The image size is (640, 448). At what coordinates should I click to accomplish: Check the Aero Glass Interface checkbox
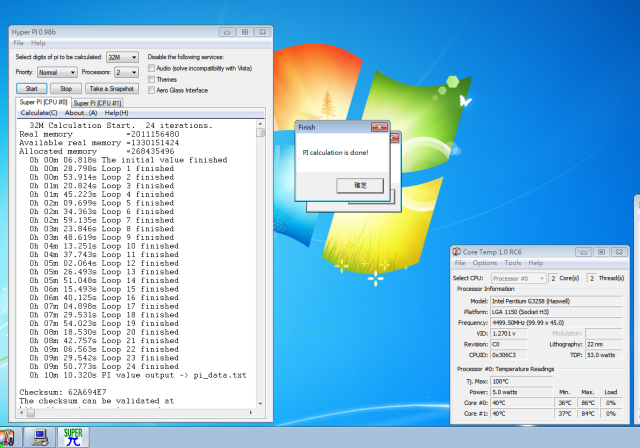point(151,90)
